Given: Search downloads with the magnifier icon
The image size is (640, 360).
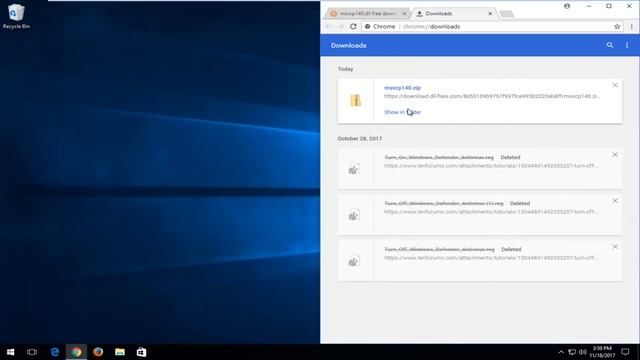Looking at the screenshot, I should 610,45.
